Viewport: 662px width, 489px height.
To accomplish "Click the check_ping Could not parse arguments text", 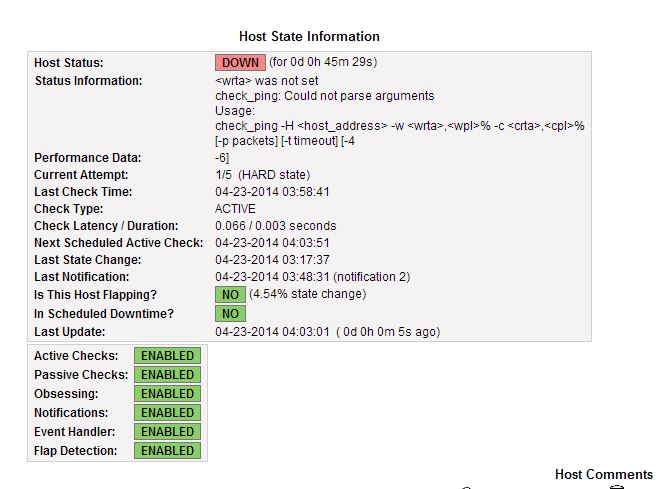I will pyautogui.click(x=324, y=96).
